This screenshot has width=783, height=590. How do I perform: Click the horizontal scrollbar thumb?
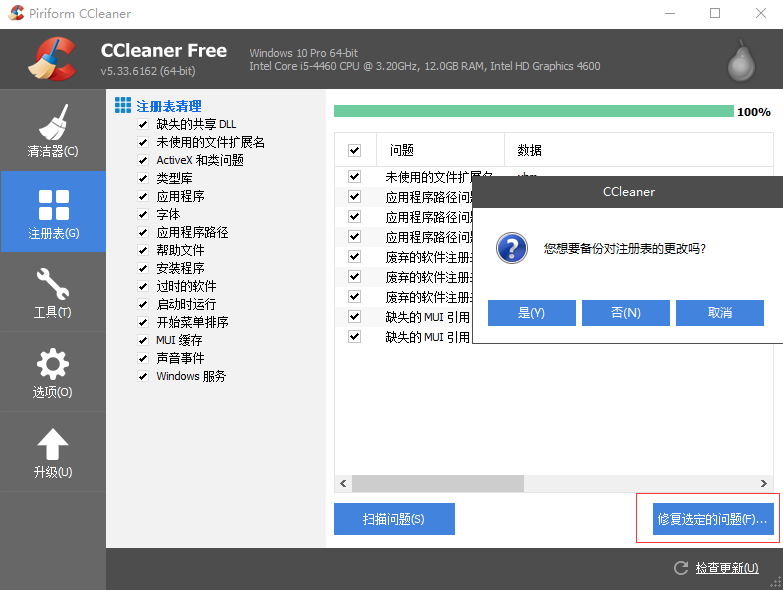click(x=438, y=483)
